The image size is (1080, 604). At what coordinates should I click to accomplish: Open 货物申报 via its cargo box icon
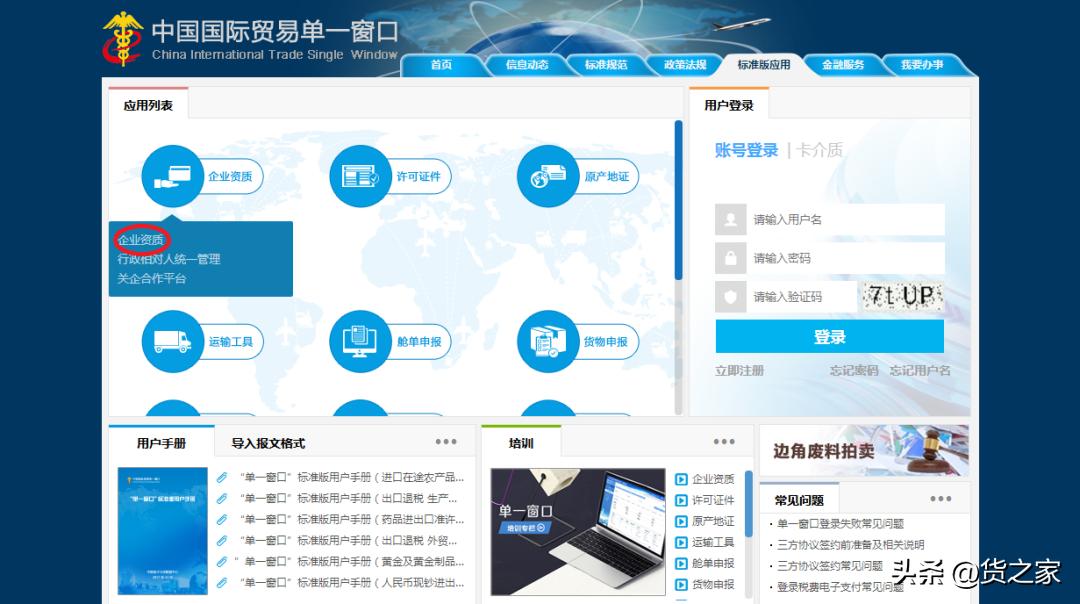click(545, 340)
